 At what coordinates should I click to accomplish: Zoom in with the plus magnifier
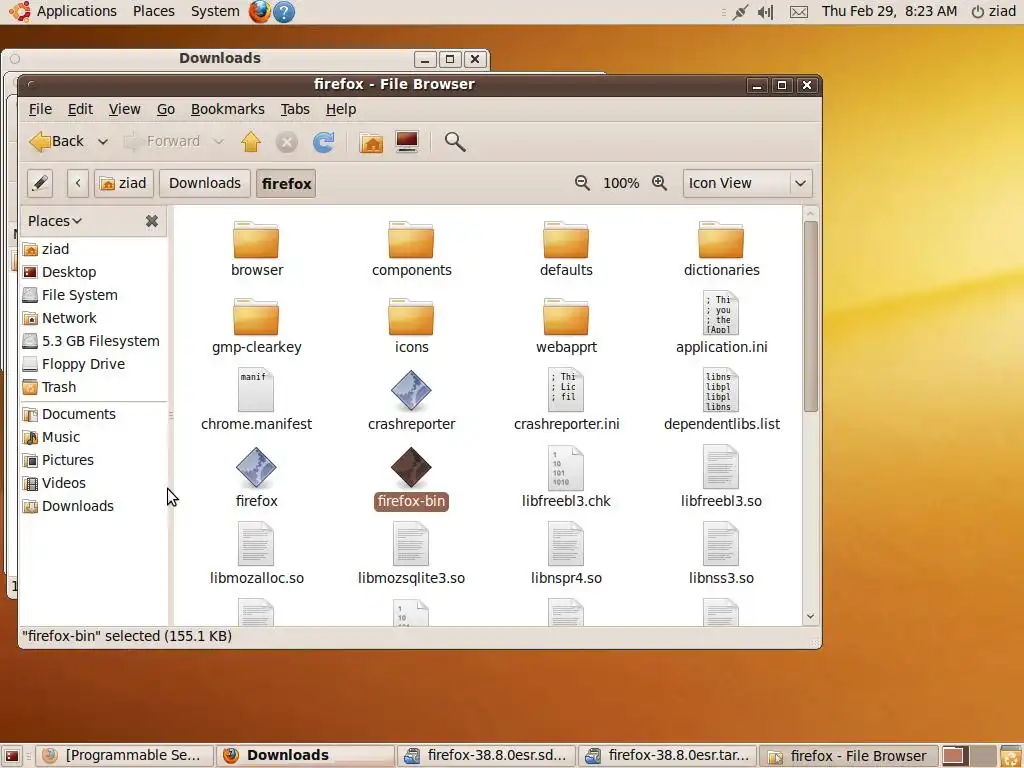pos(660,184)
